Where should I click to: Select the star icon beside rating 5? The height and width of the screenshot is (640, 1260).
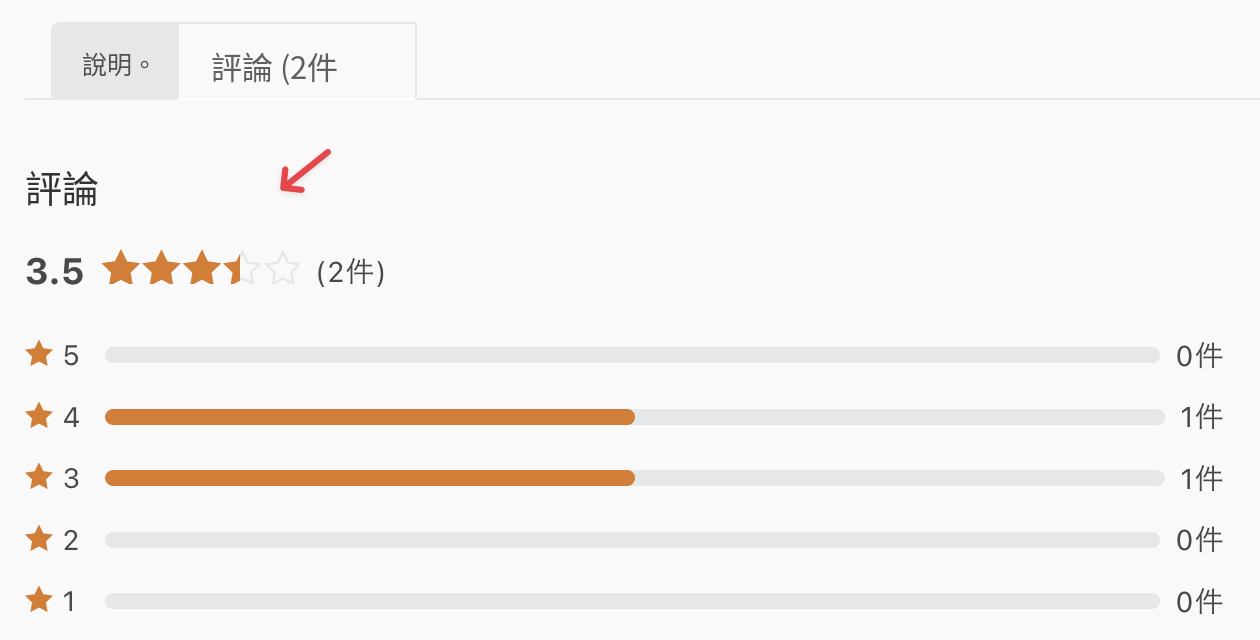tap(39, 354)
